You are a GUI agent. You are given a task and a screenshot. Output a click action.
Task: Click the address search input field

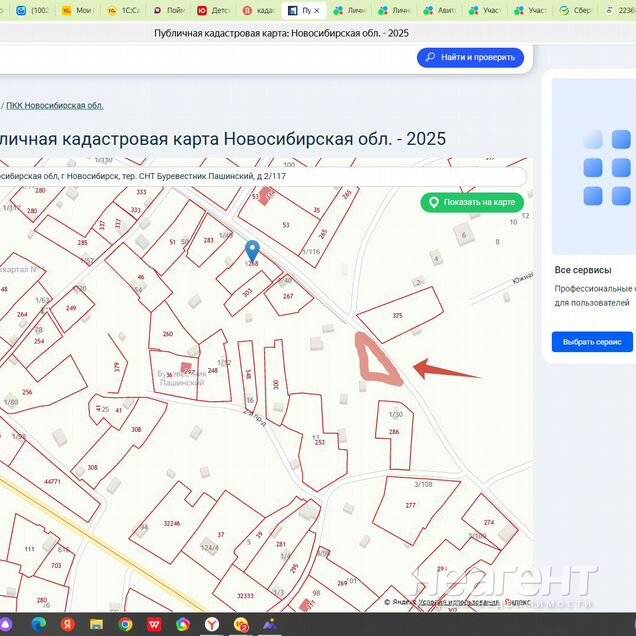pyautogui.click(x=260, y=176)
